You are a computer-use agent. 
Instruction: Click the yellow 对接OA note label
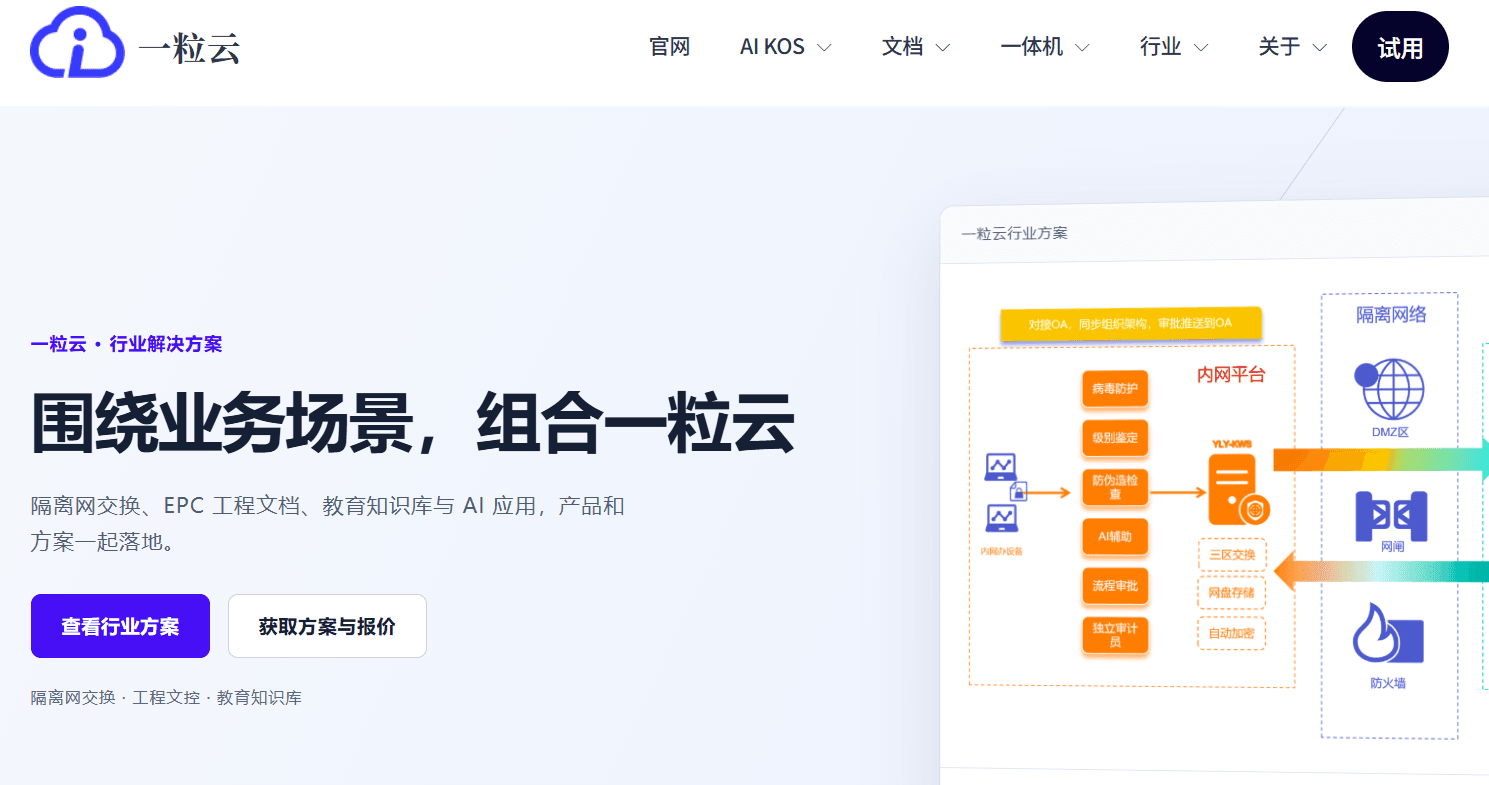pos(1131,324)
